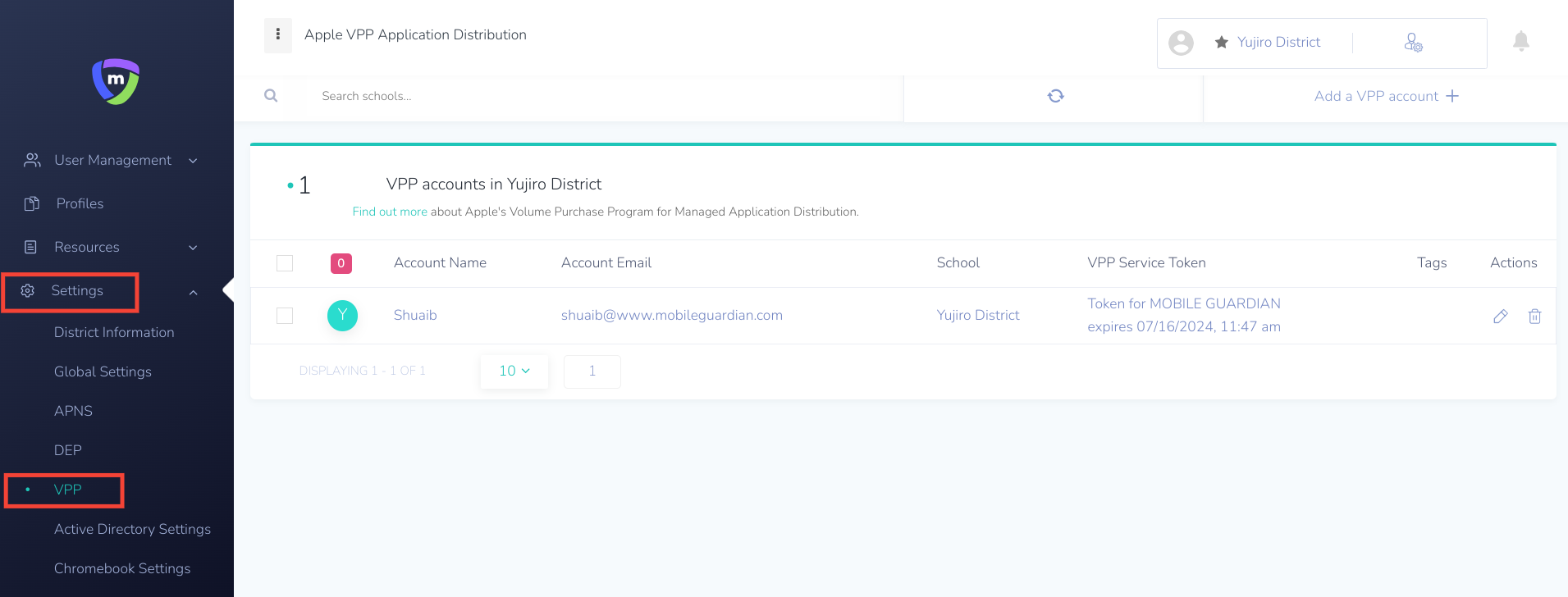Screen dimensions: 1568x597
Task: Tick the checkbox for the Shuaib row
Action: 285,316
